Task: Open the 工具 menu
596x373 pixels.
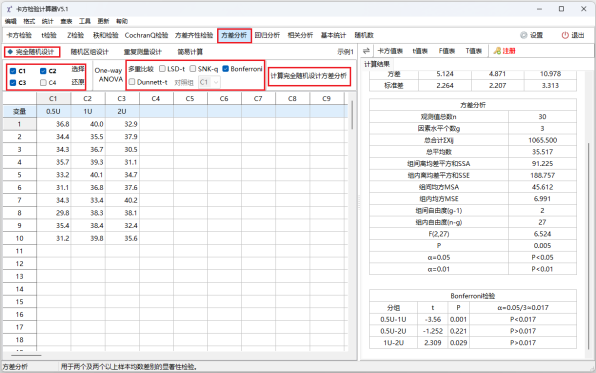Action: [85, 21]
